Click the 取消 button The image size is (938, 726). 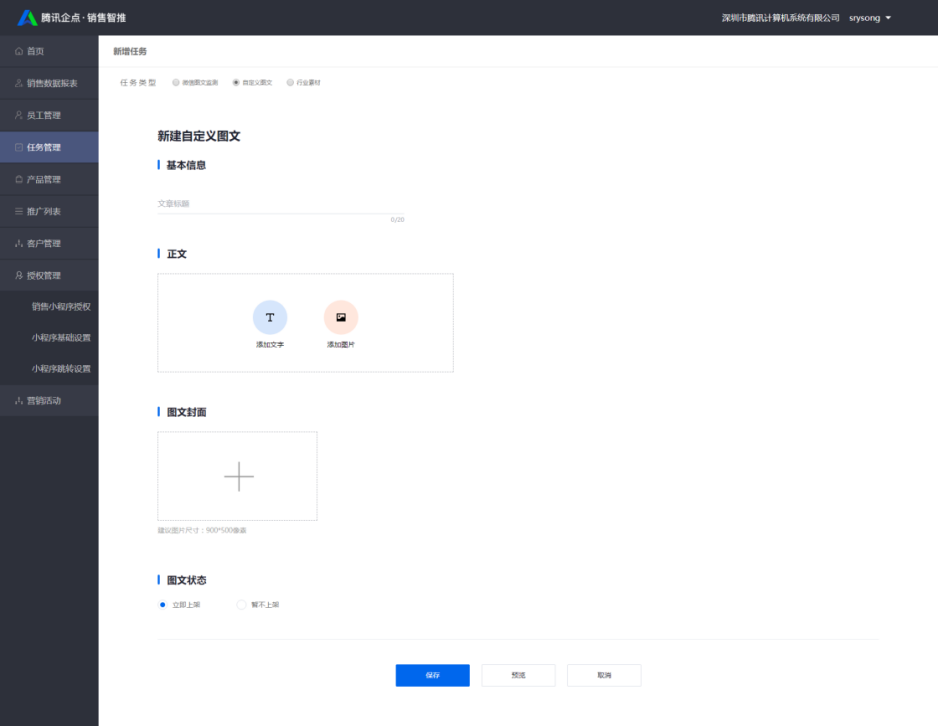click(x=604, y=675)
